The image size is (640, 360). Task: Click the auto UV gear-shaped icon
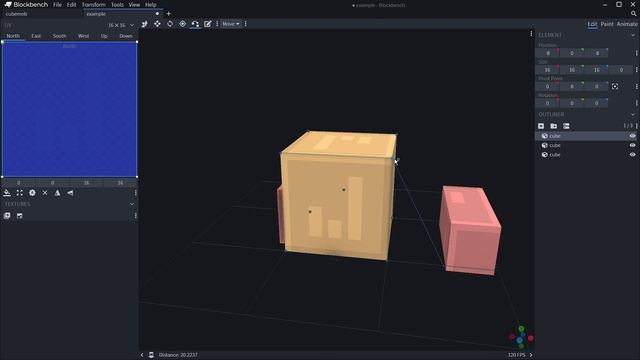tap(32, 193)
